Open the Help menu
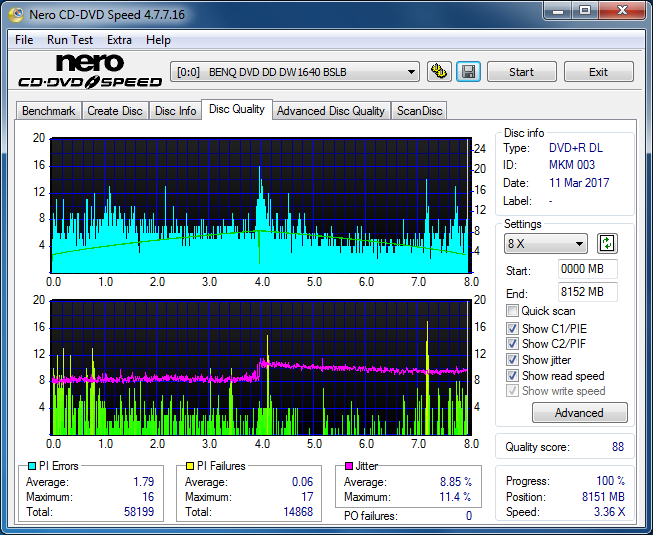 (158, 40)
